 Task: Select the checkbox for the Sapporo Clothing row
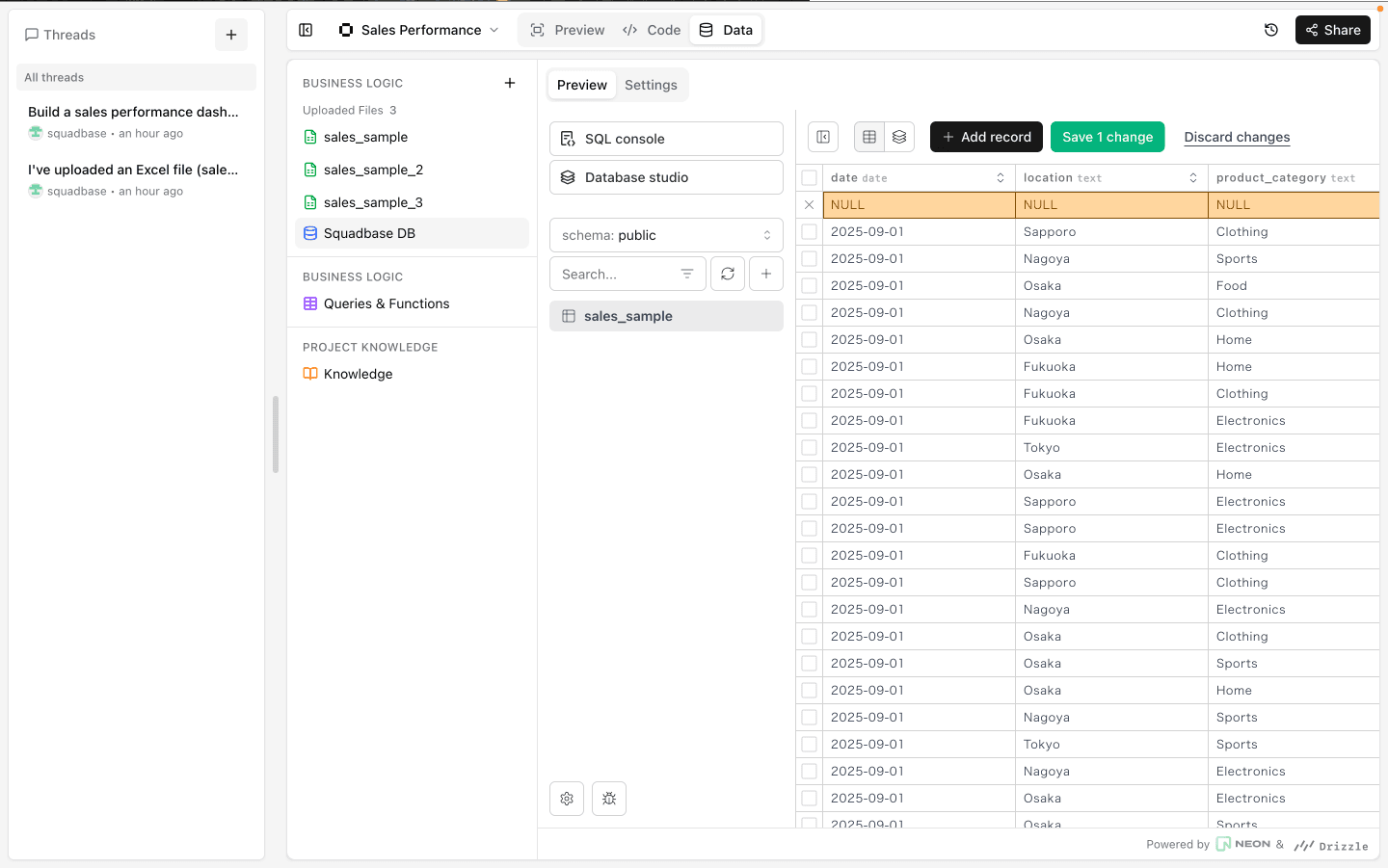point(810,231)
